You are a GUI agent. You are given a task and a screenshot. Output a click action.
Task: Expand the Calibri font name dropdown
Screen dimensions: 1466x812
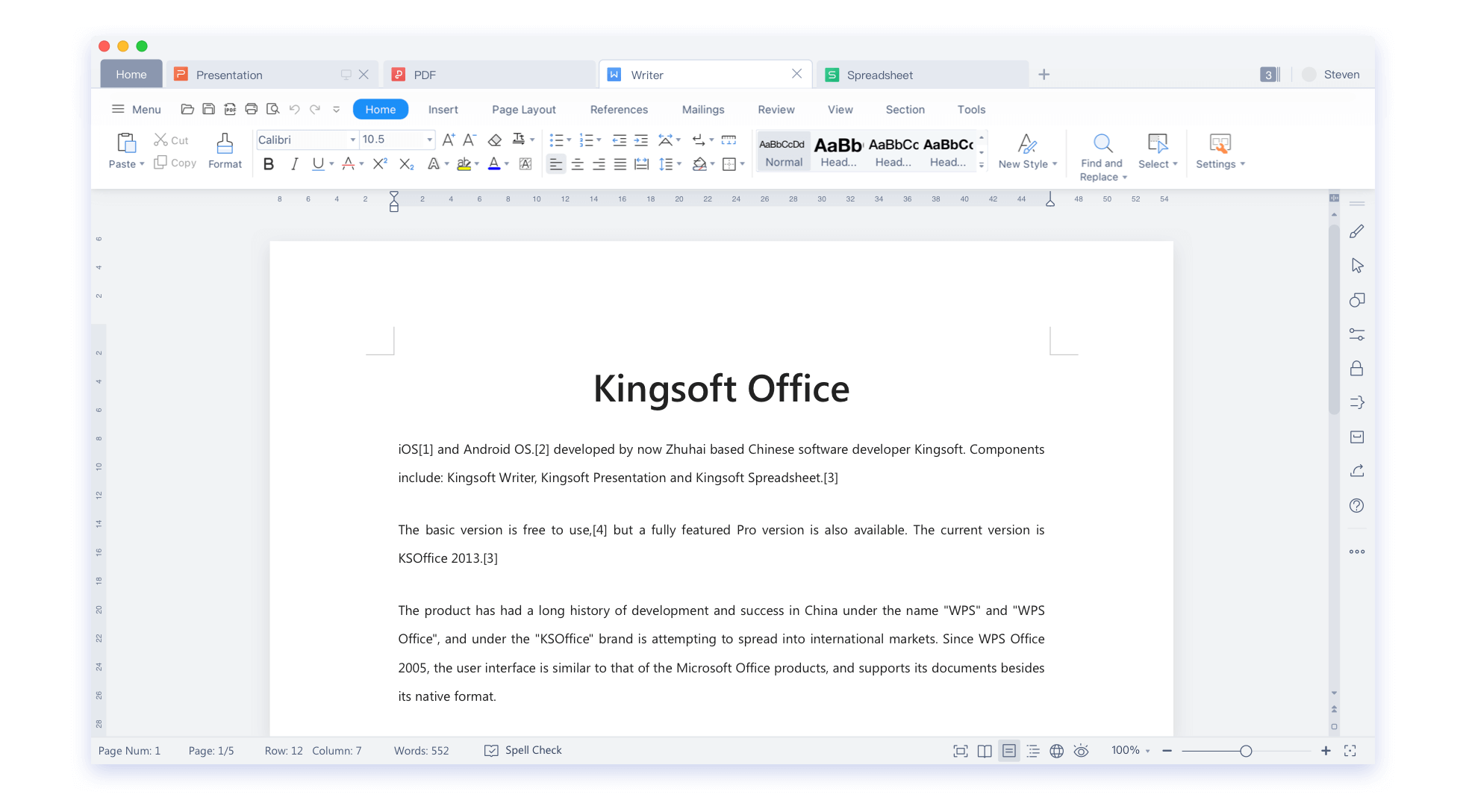[x=352, y=140]
